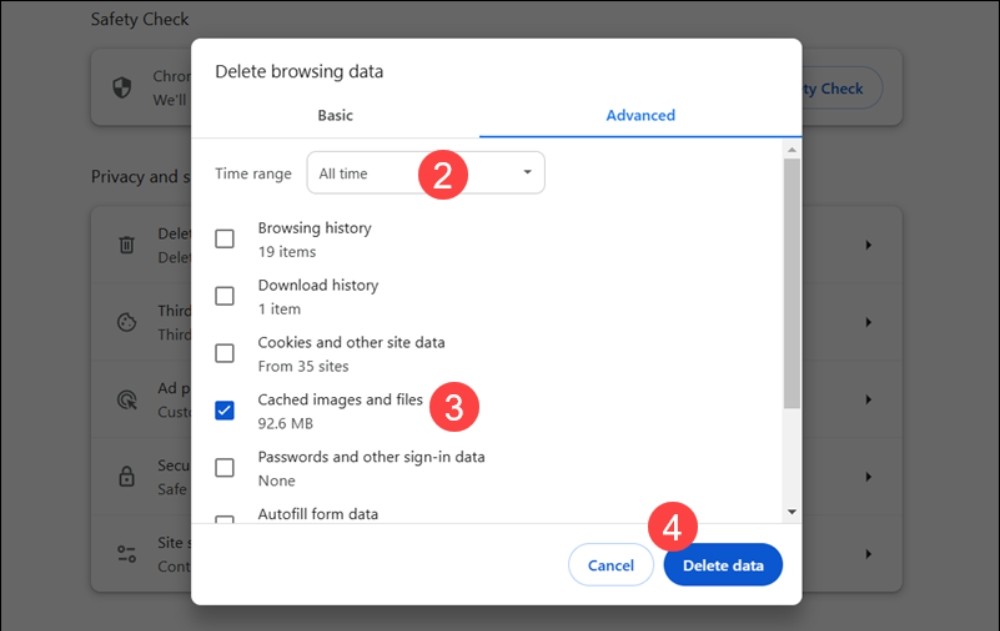Click the dialog scrollbar down arrow

pos(791,512)
